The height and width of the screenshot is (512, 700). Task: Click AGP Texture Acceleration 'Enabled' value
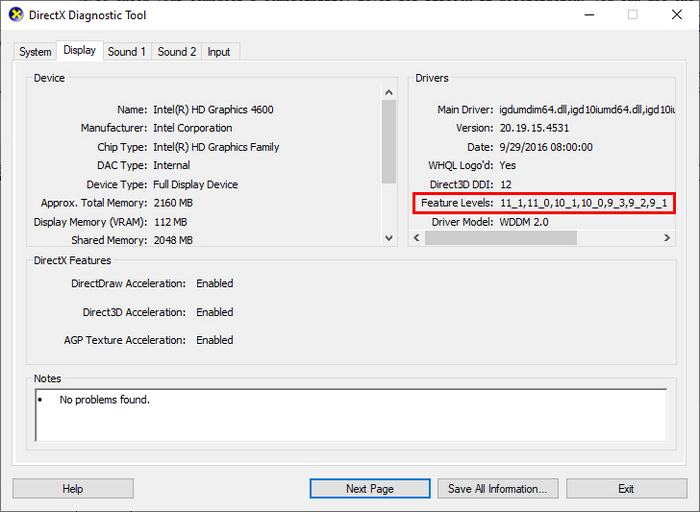[x=215, y=340]
